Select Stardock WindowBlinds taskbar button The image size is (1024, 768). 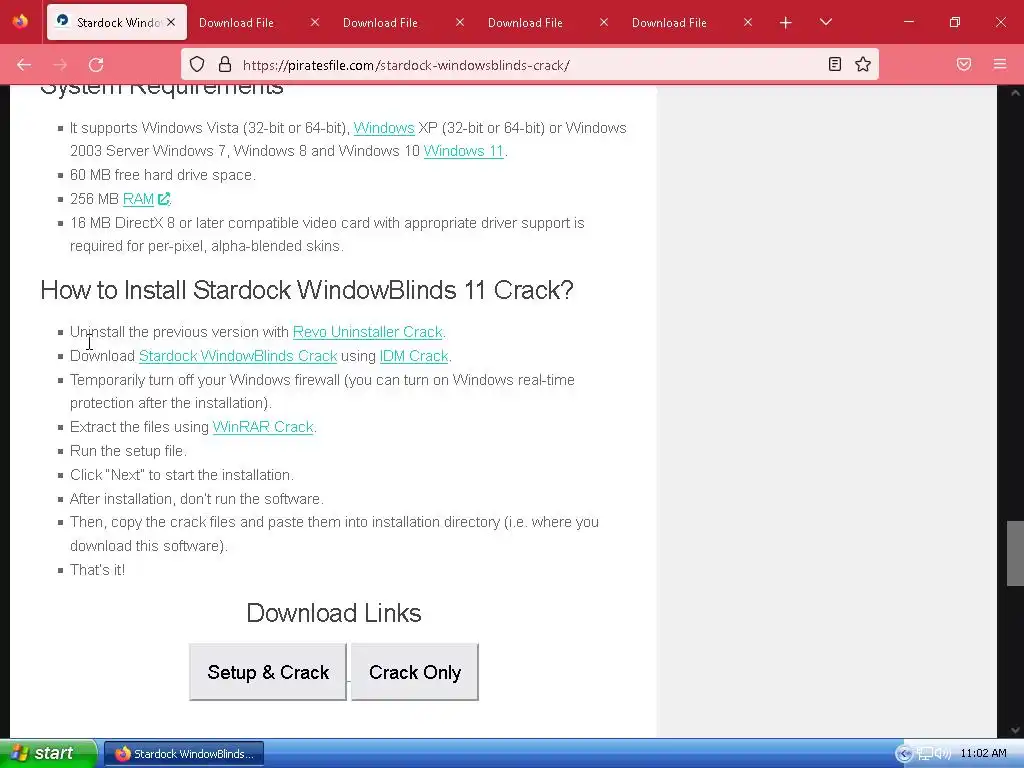184,754
